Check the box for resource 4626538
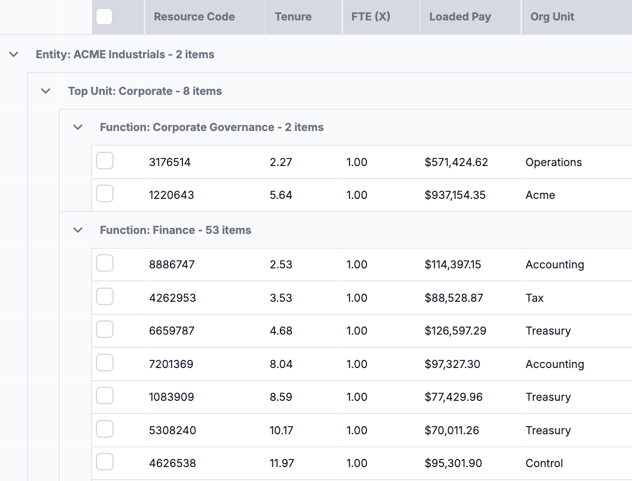This screenshot has height=481, width=632. 105,462
